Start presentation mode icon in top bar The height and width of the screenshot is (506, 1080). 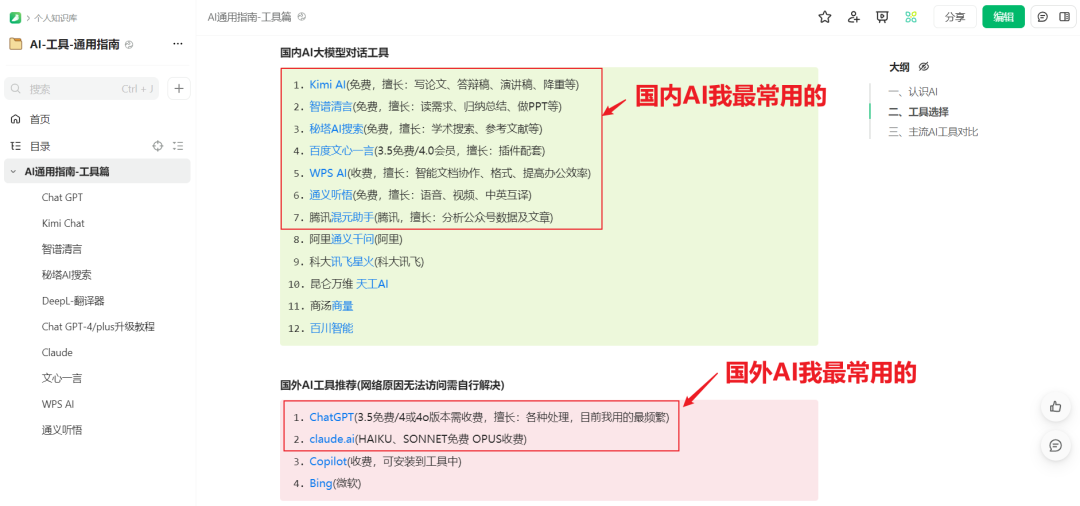pos(882,17)
